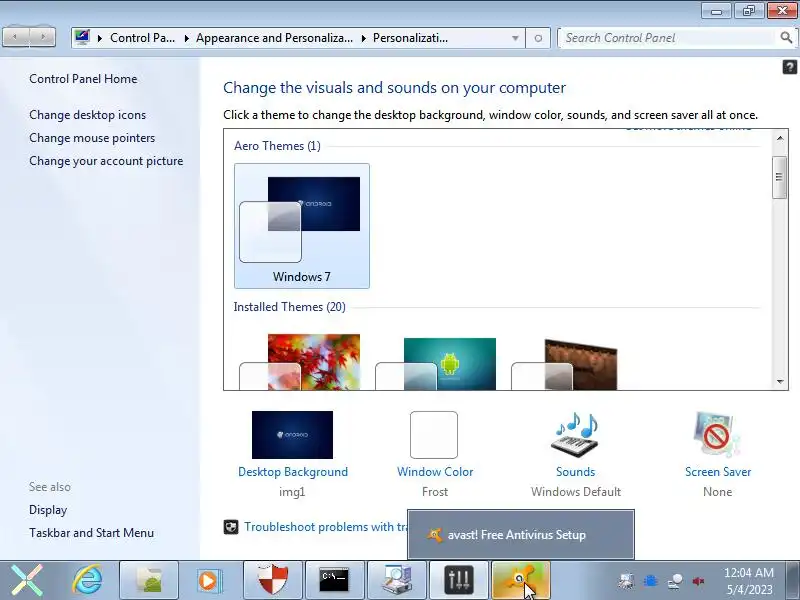The height and width of the screenshot is (600, 800).
Task: Select the brown curtain theme
Action: [x=566, y=364]
